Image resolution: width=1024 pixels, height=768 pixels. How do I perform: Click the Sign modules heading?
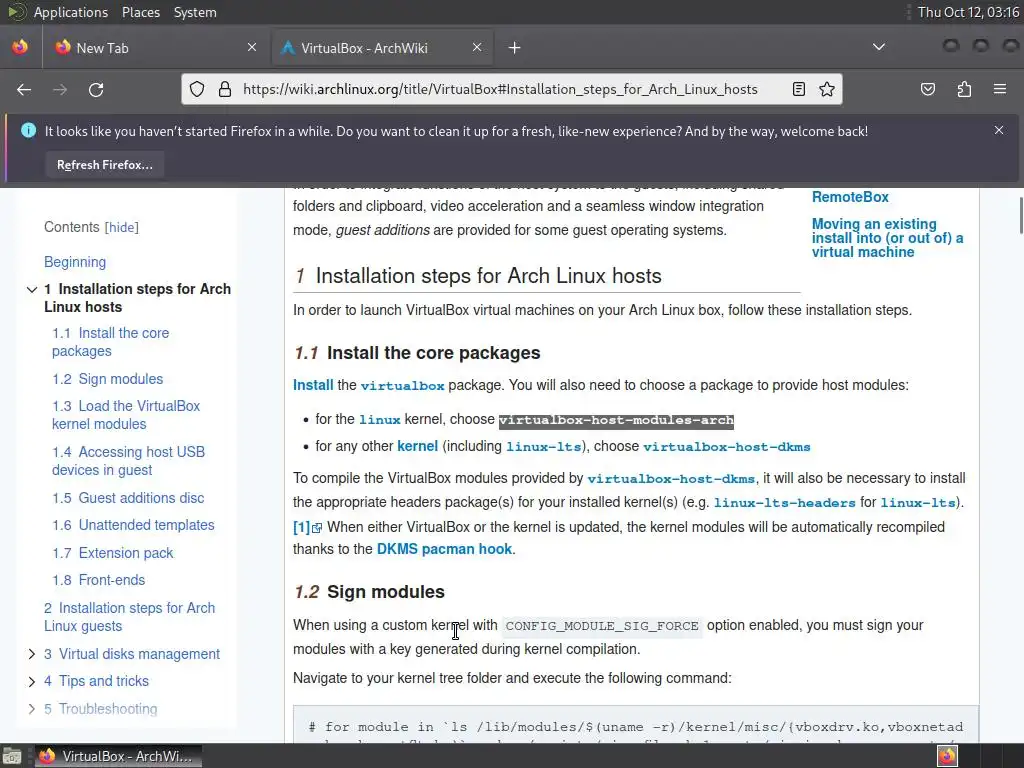click(x=385, y=592)
